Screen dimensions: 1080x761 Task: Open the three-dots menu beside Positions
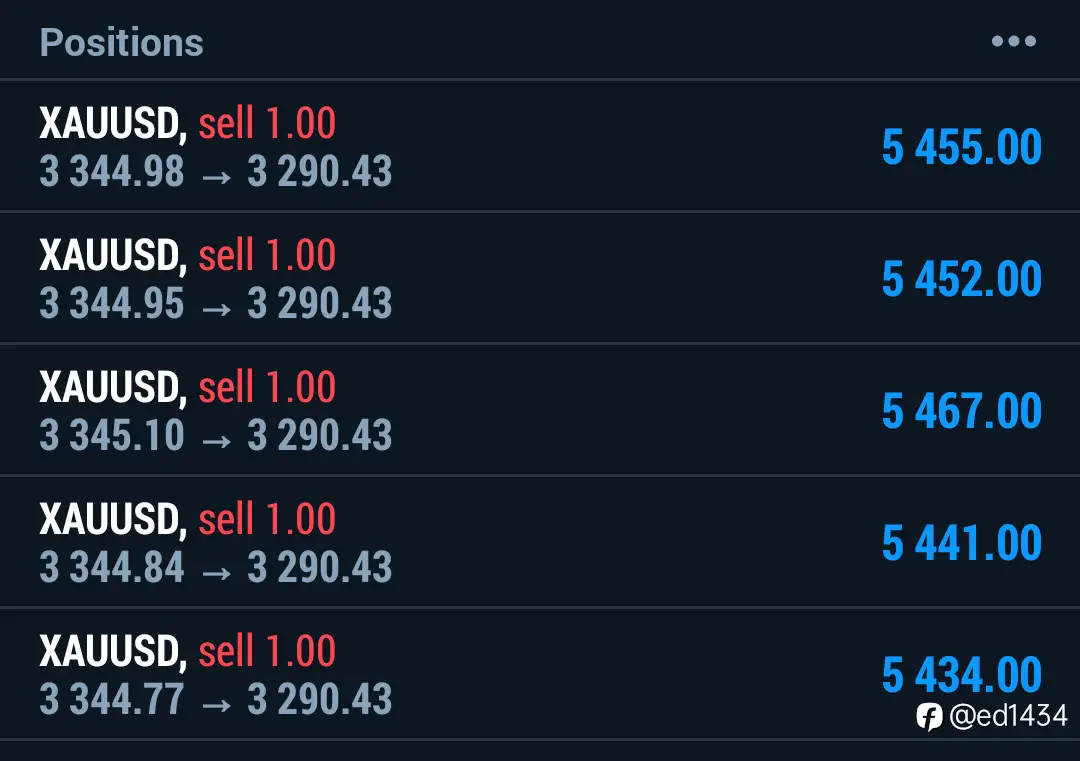pos(1013,41)
